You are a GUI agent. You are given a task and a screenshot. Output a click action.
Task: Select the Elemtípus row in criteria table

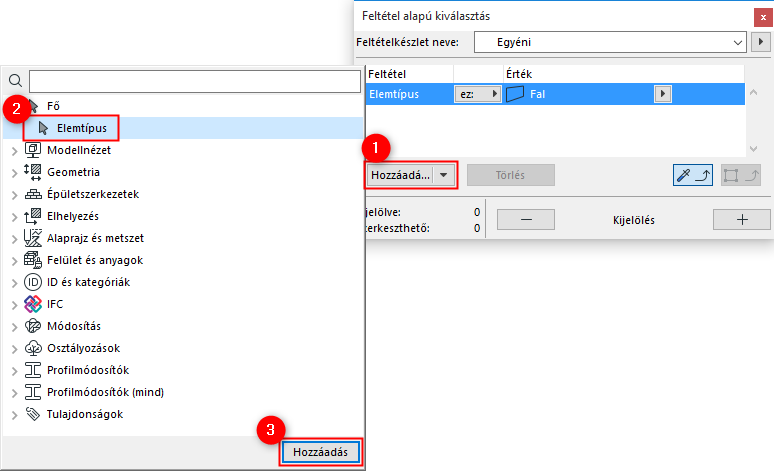tap(555, 94)
